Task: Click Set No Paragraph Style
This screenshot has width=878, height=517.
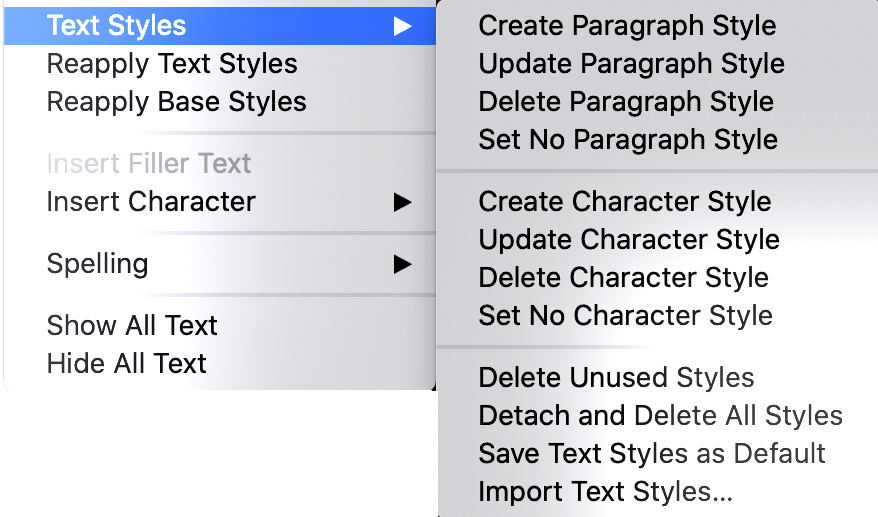Action: tap(628, 140)
